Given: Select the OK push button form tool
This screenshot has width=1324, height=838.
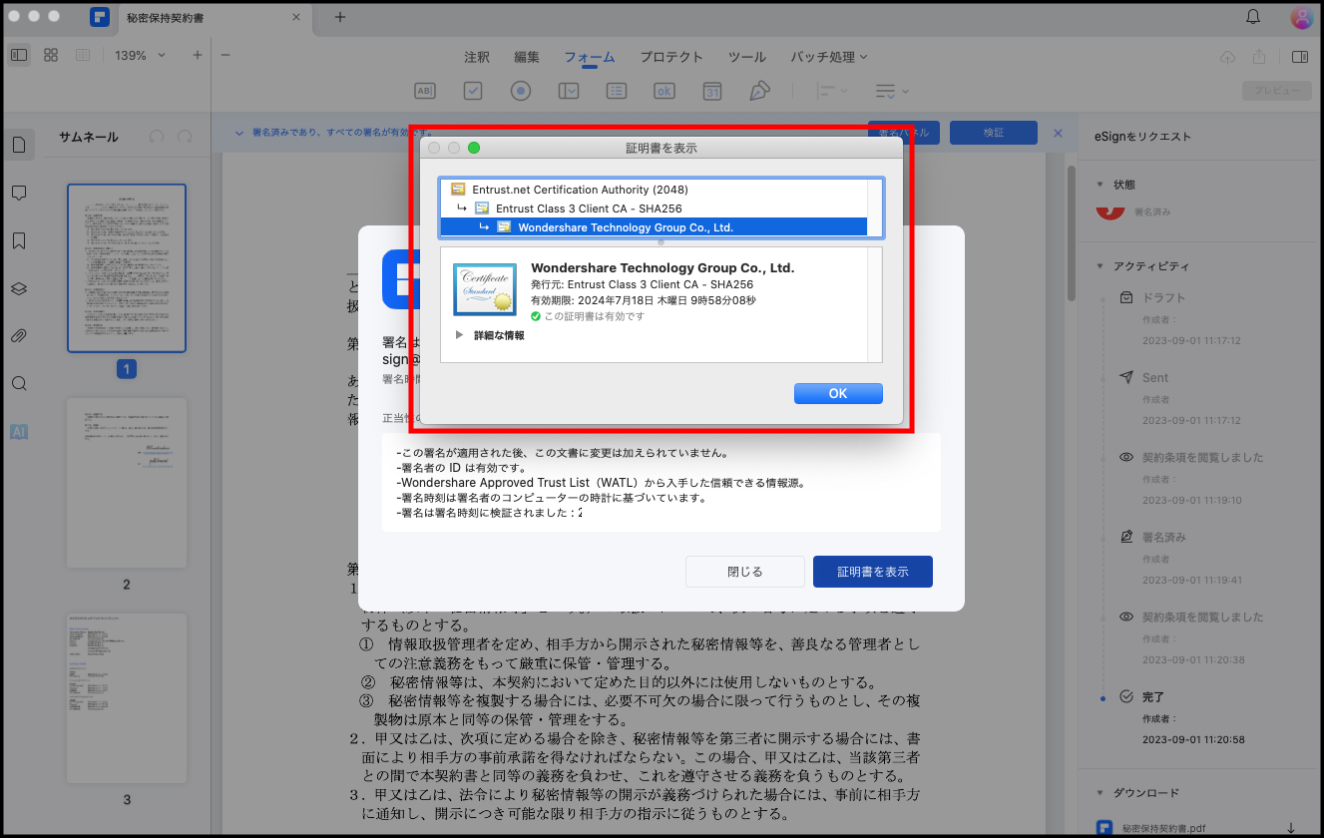Looking at the screenshot, I should (664, 91).
